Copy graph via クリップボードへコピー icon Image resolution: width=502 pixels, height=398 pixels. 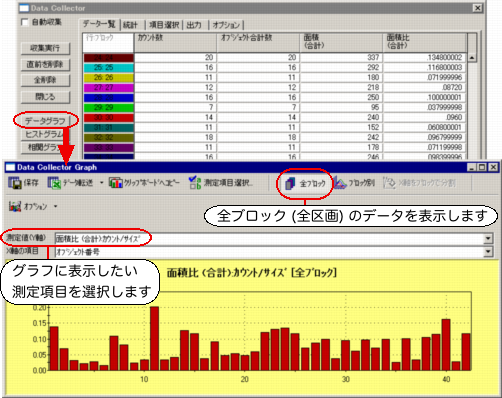[x=116, y=183]
